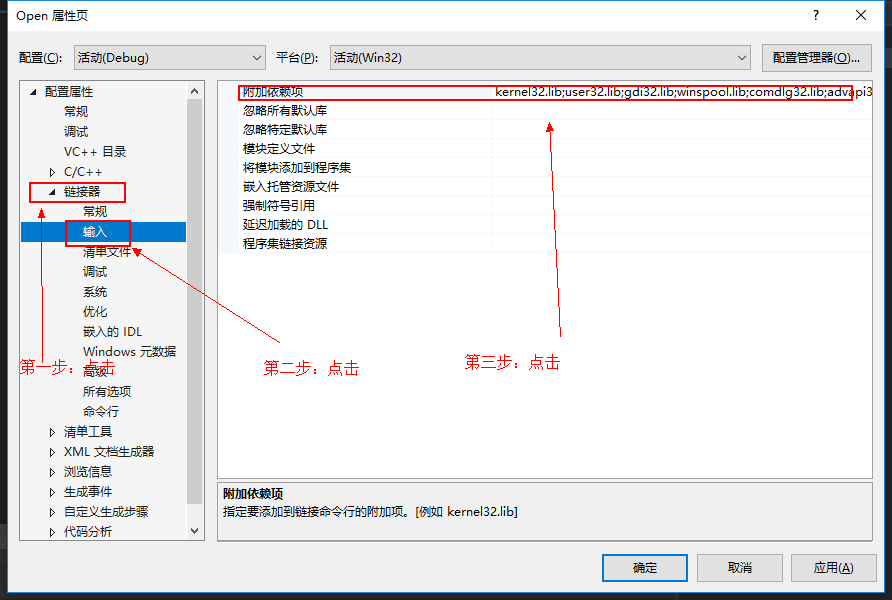Click the help question mark icon
892x600 pixels.
pyautogui.click(x=816, y=15)
